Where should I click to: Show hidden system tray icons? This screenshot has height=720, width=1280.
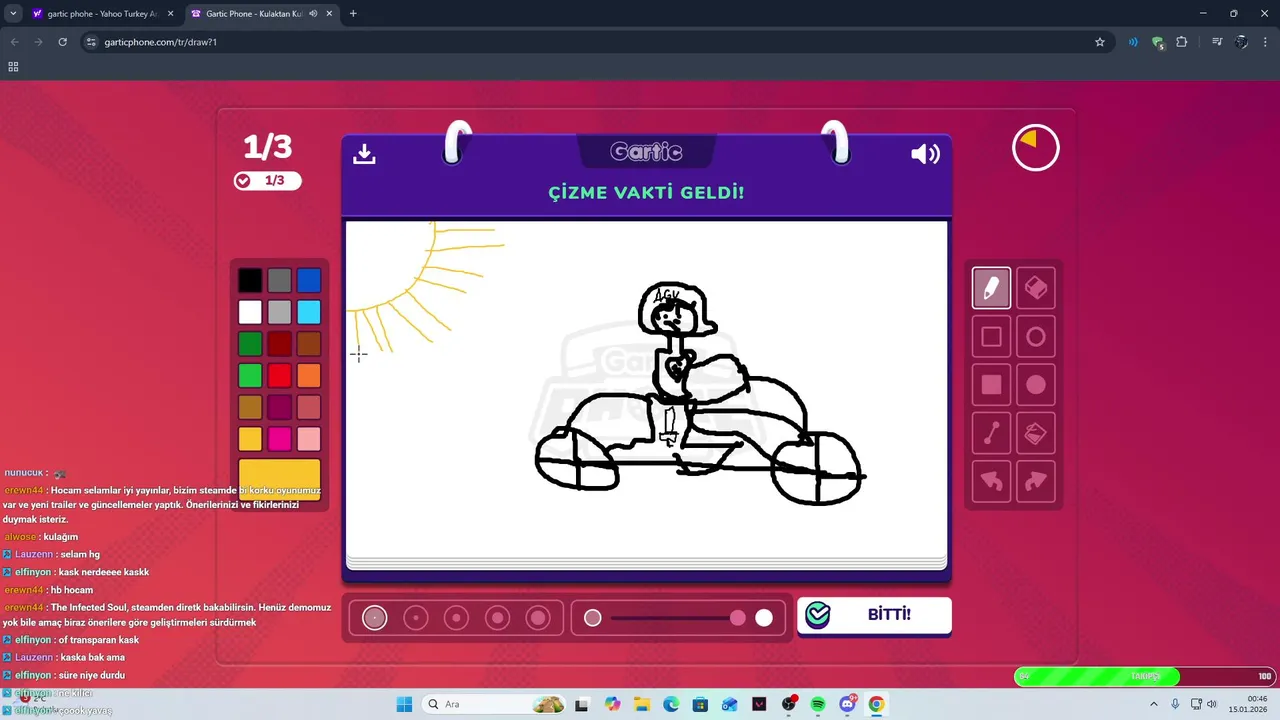click(1152, 704)
